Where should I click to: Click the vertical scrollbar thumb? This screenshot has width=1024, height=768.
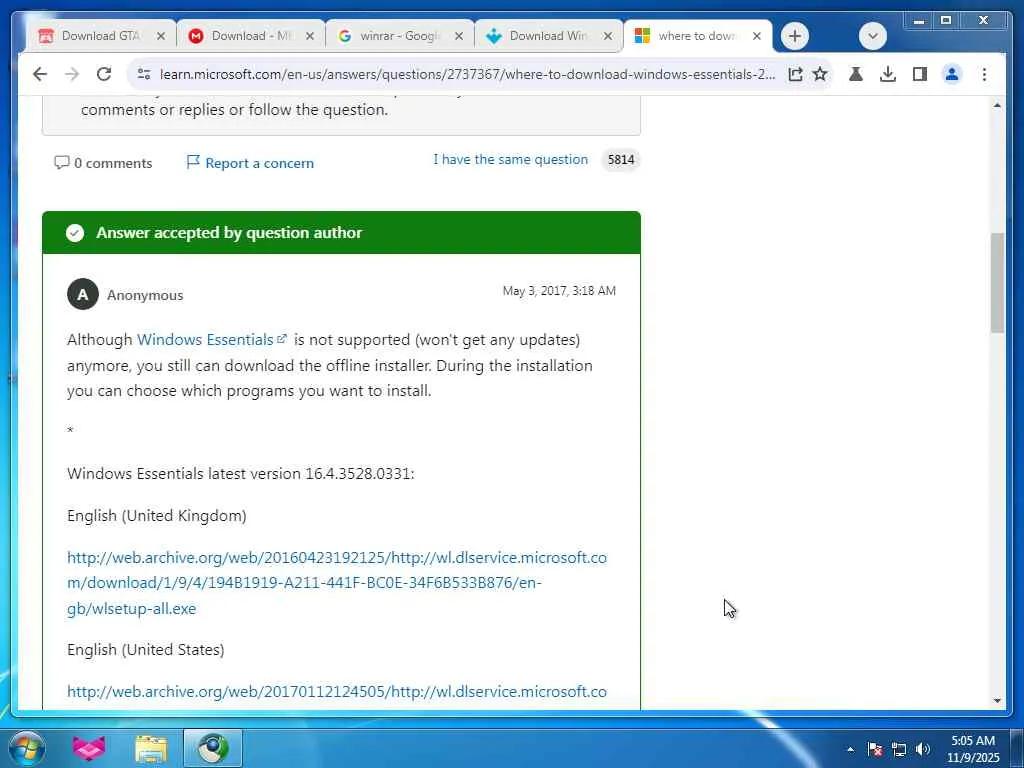[x=997, y=283]
